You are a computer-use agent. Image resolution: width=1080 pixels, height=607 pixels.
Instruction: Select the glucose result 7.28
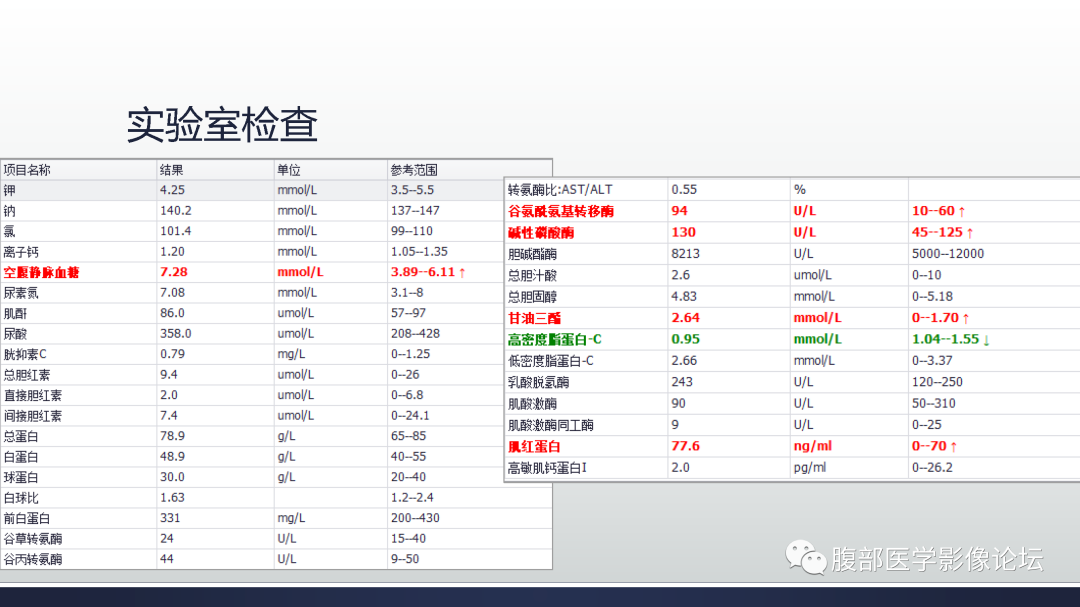pyautogui.click(x=174, y=272)
